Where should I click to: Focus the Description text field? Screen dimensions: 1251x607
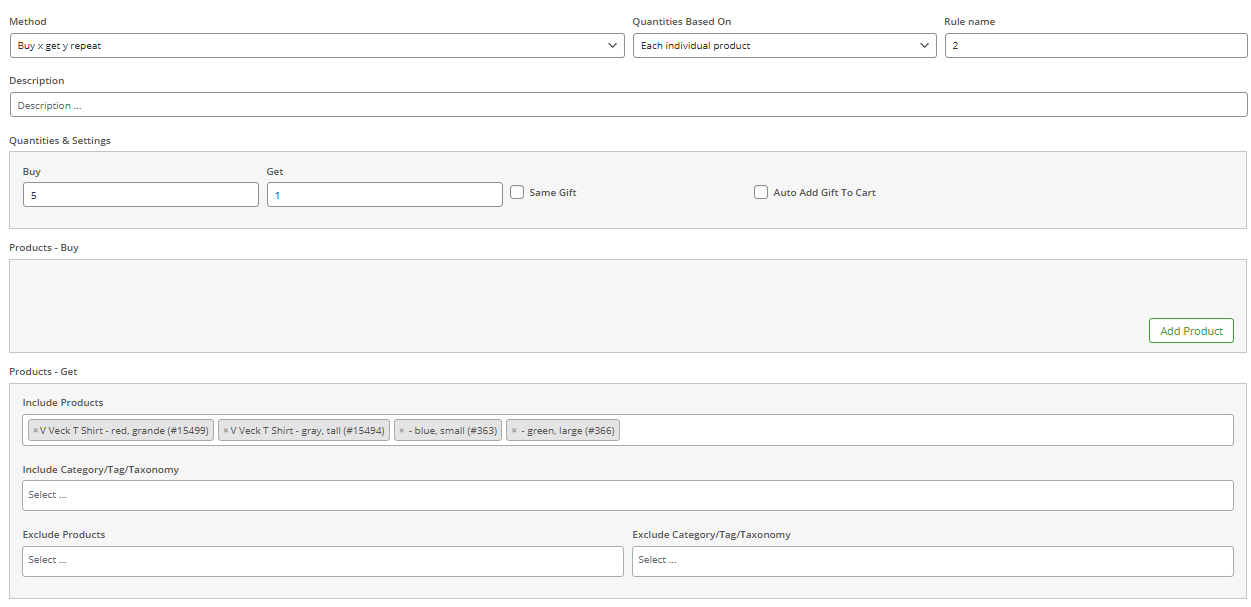pos(627,105)
